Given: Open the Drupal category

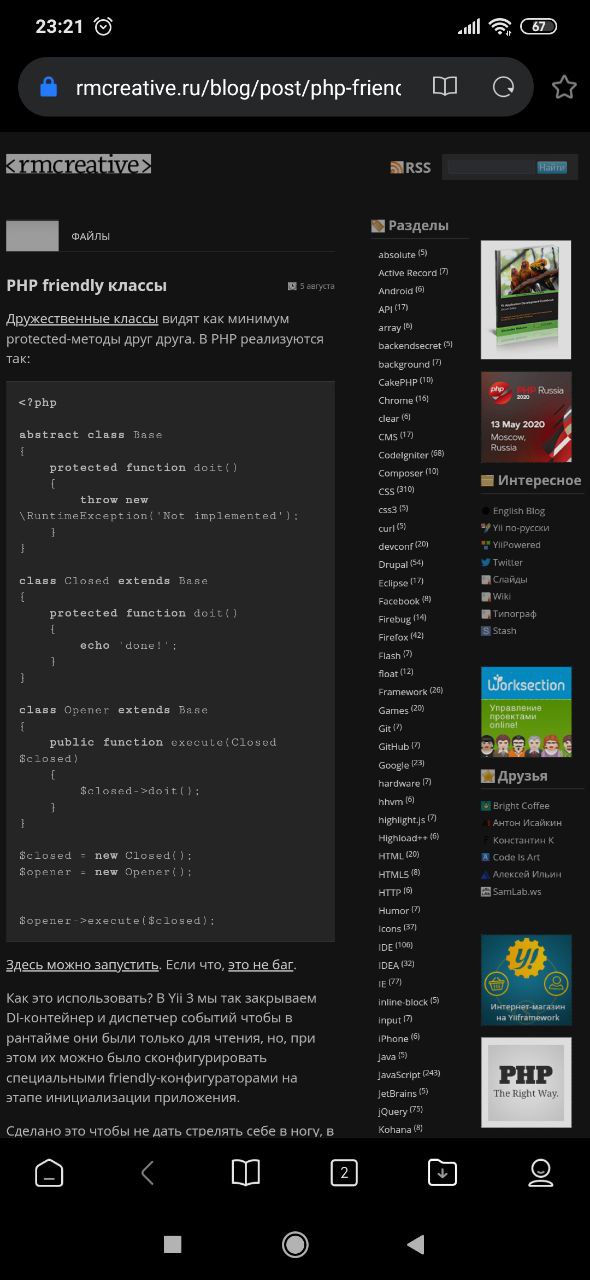Looking at the screenshot, I should pyautogui.click(x=393, y=563).
